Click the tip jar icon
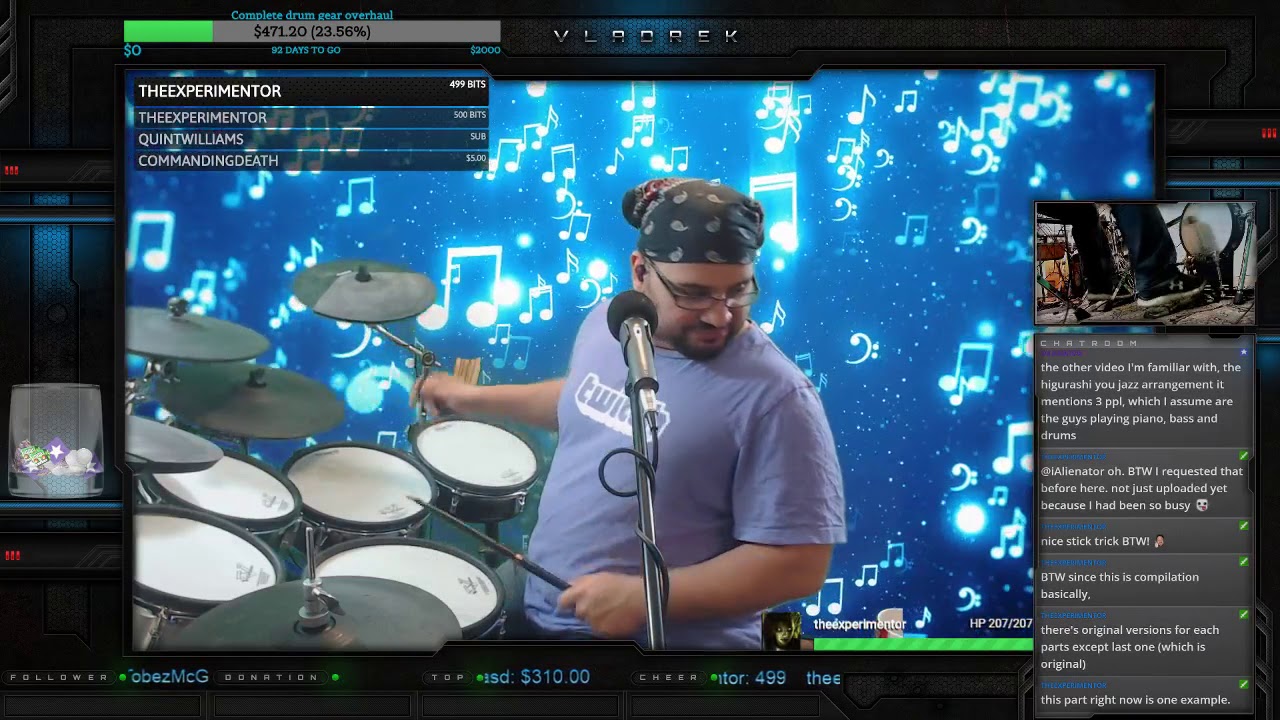 tap(56, 442)
